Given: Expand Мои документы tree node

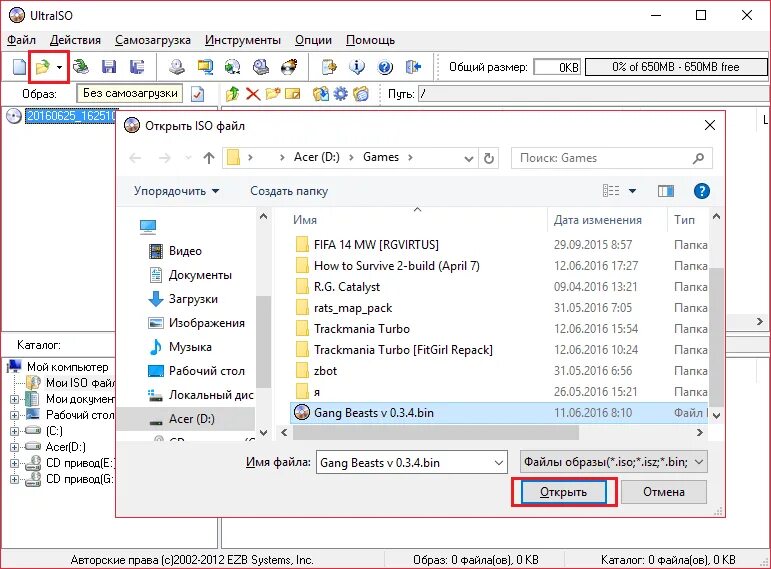Looking at the screenshot, I should [x=14, y=399].
